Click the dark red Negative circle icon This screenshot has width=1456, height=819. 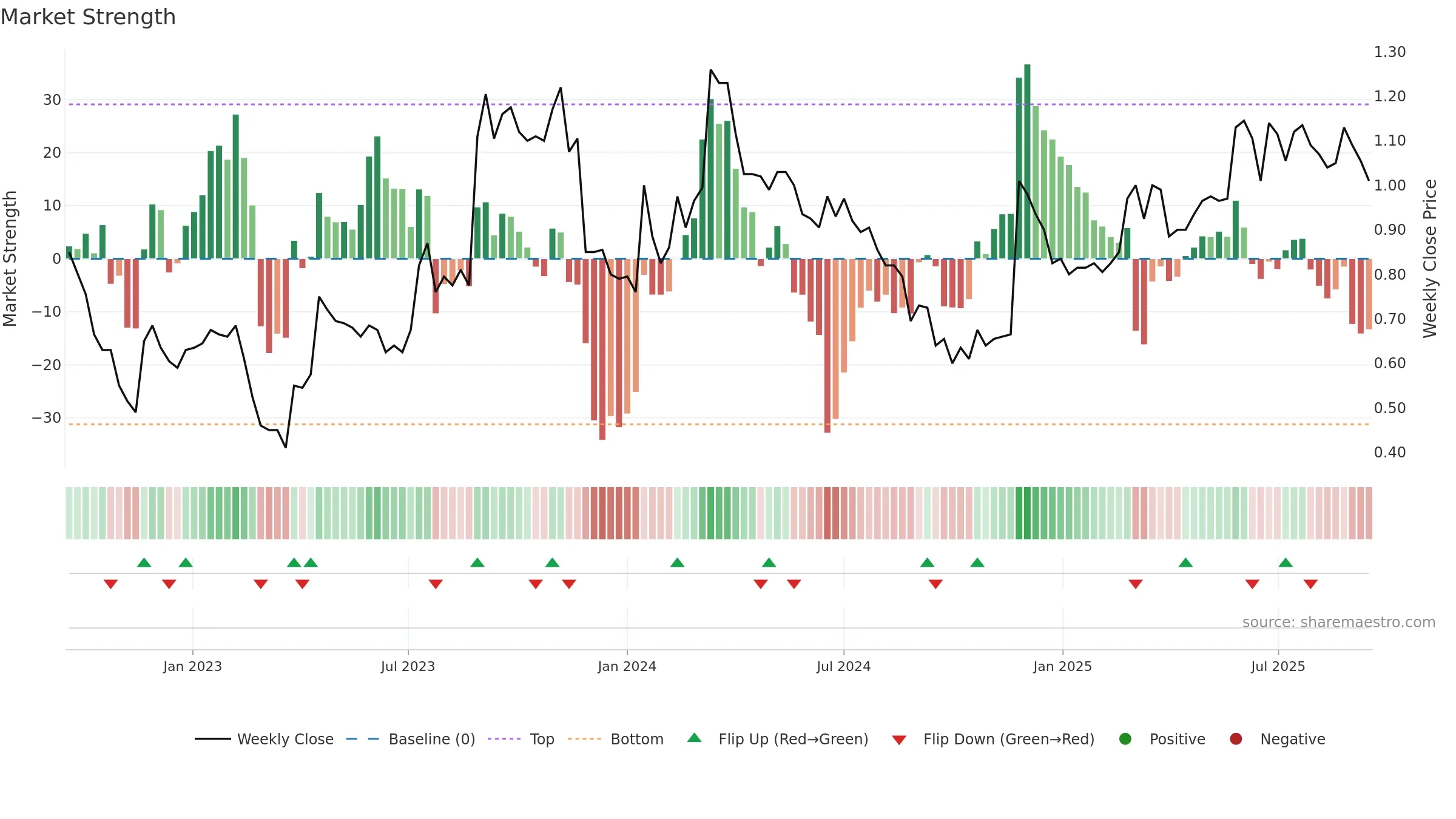point(1236,739)
